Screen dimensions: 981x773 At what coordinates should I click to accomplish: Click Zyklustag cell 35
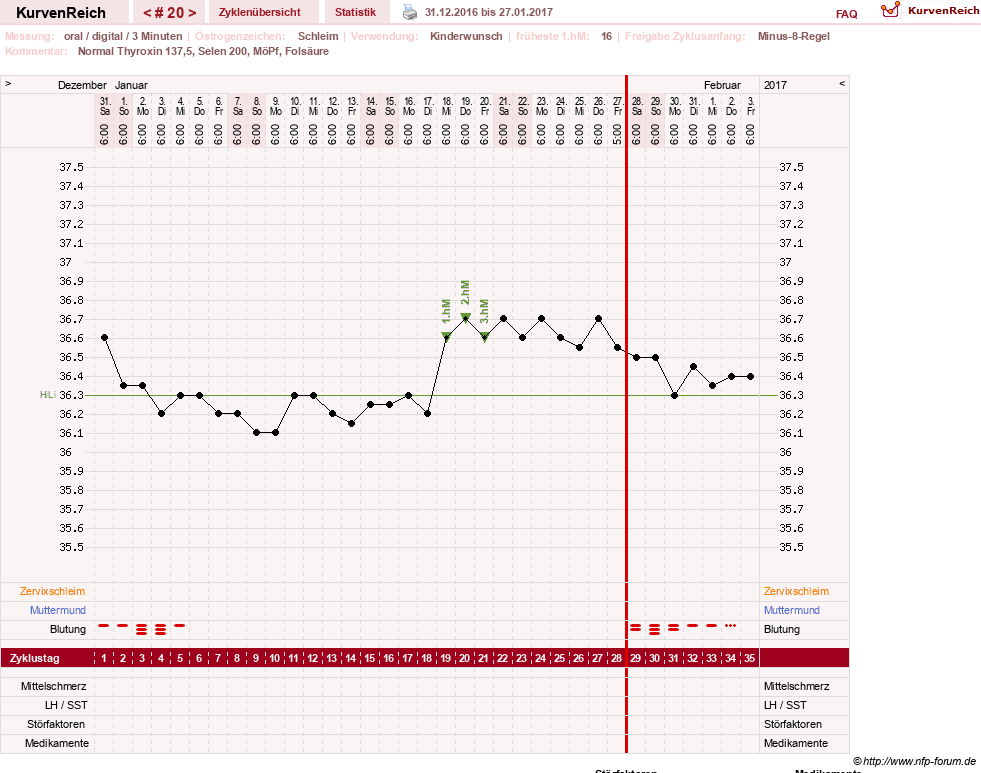750,658
